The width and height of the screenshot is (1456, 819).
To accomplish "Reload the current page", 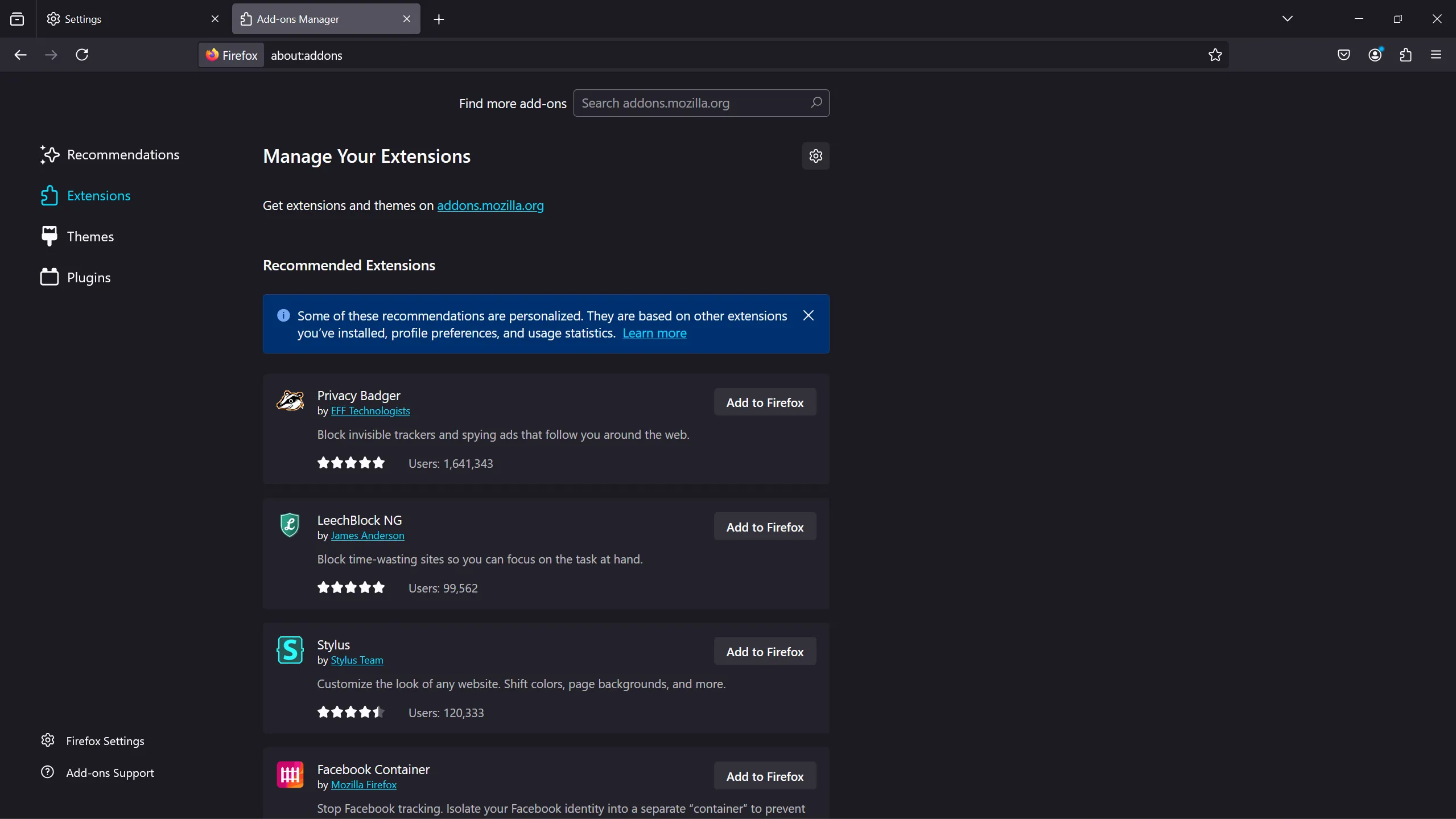I will (x=83, y=55).
